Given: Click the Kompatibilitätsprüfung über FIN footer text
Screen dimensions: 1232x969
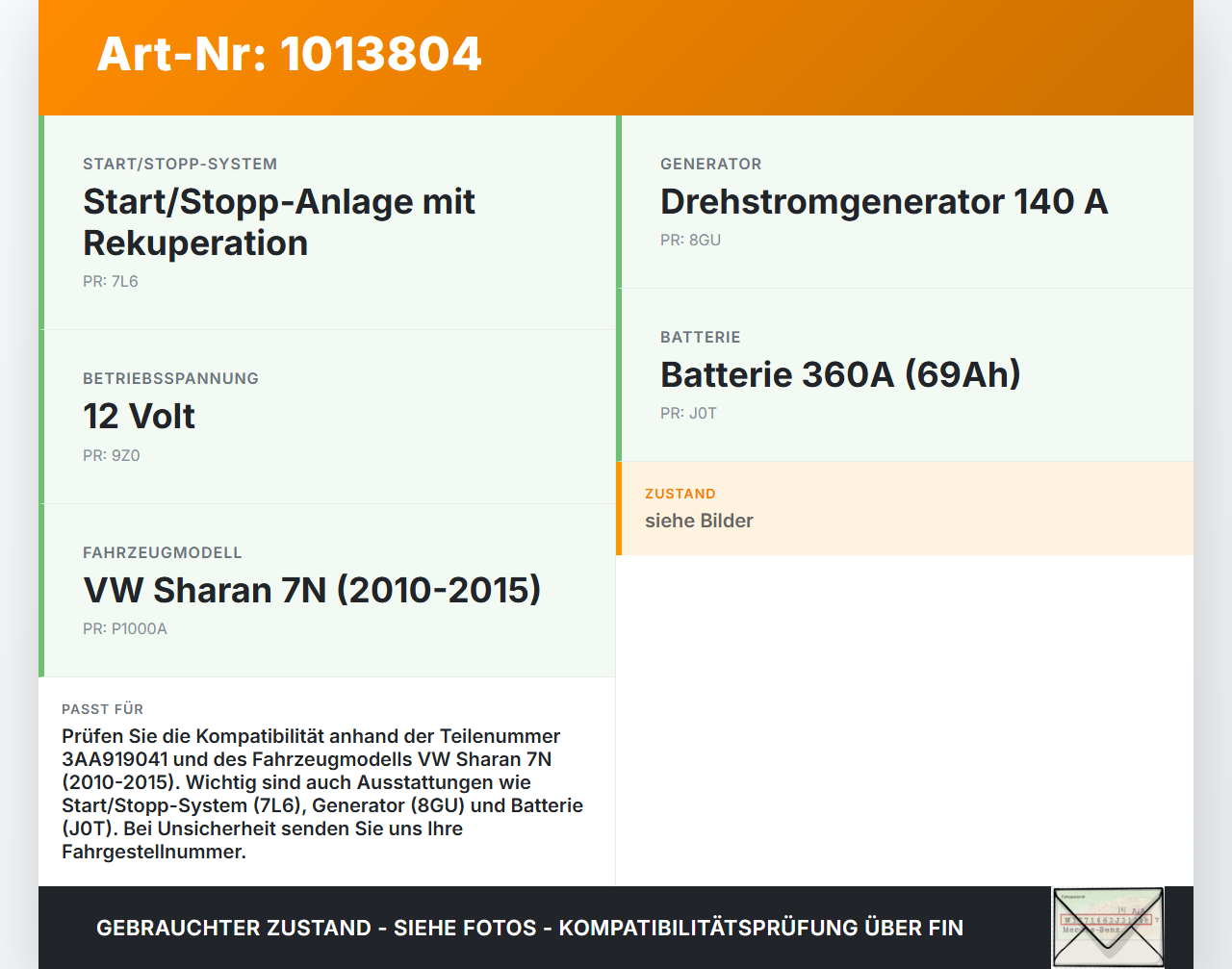Looking at the screenshot, I should click(759, 928).
